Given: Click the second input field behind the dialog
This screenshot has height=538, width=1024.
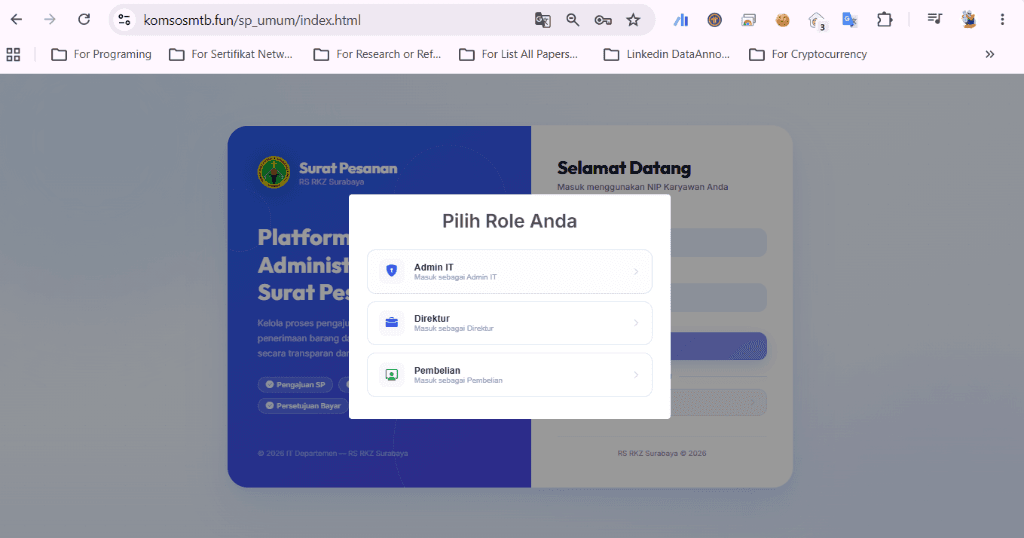Looking at the screenshot, I should 718,297.
